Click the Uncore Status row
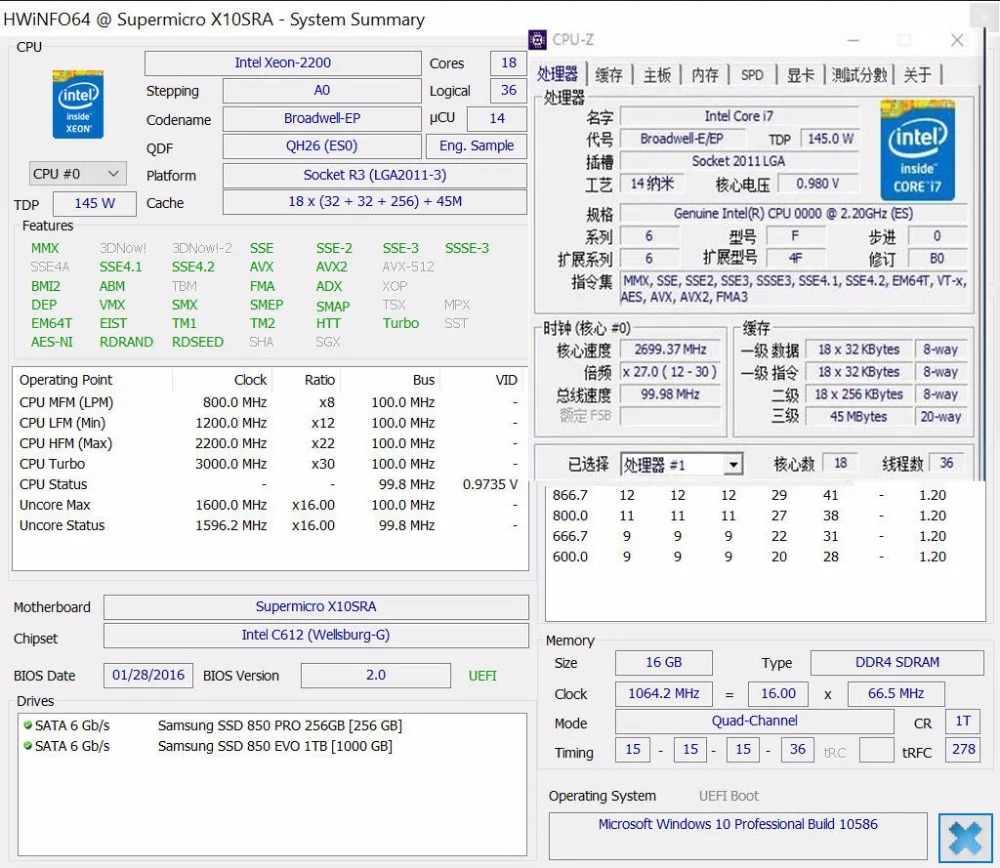Viewport: 1000px width, 868px height. tap(268, 526)
